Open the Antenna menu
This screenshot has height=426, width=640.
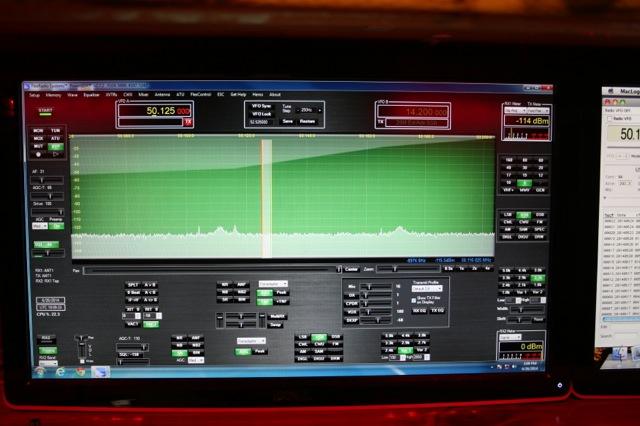coord(162,95)
